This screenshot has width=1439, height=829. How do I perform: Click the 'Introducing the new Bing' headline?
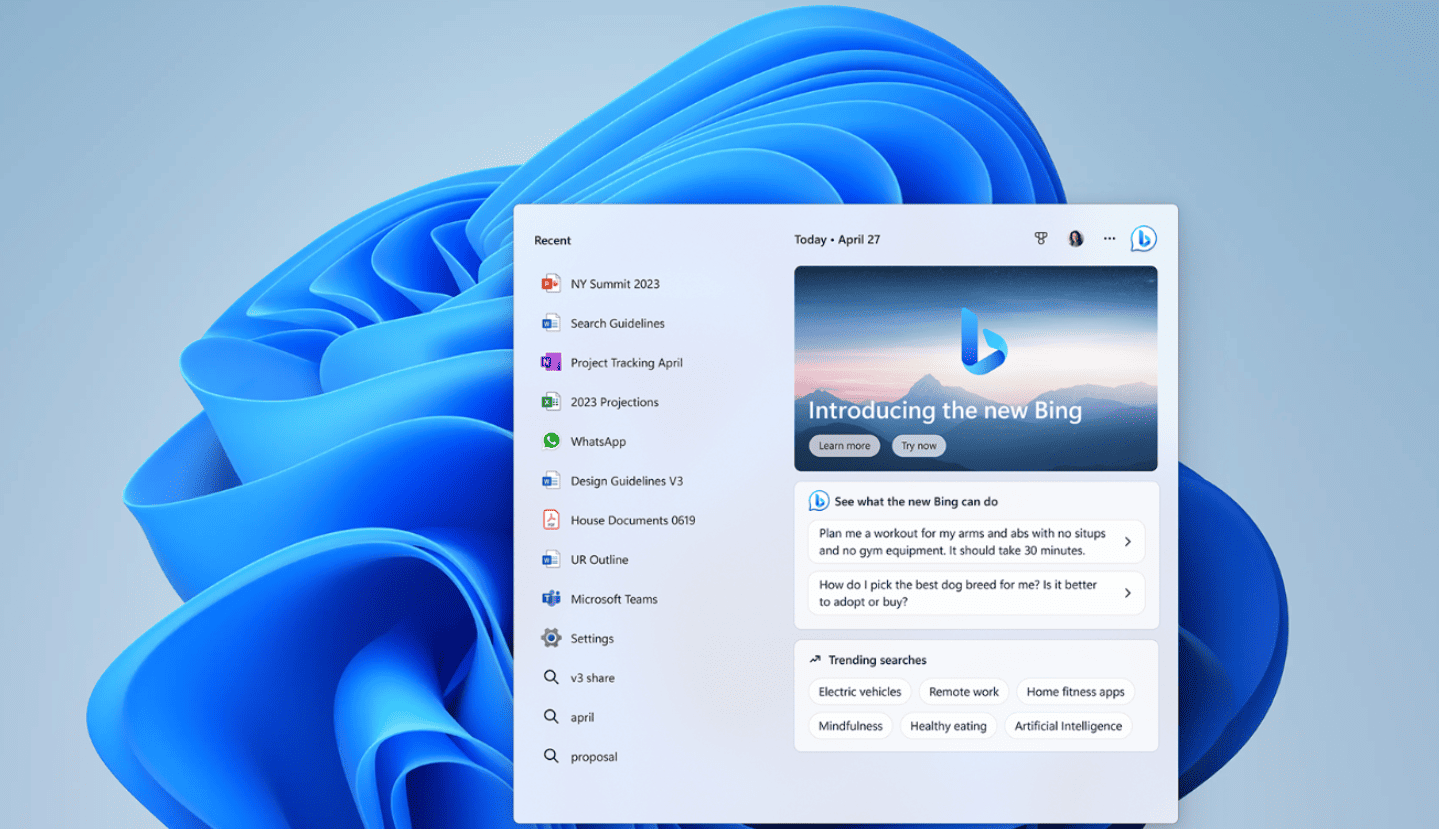(945, 411)
